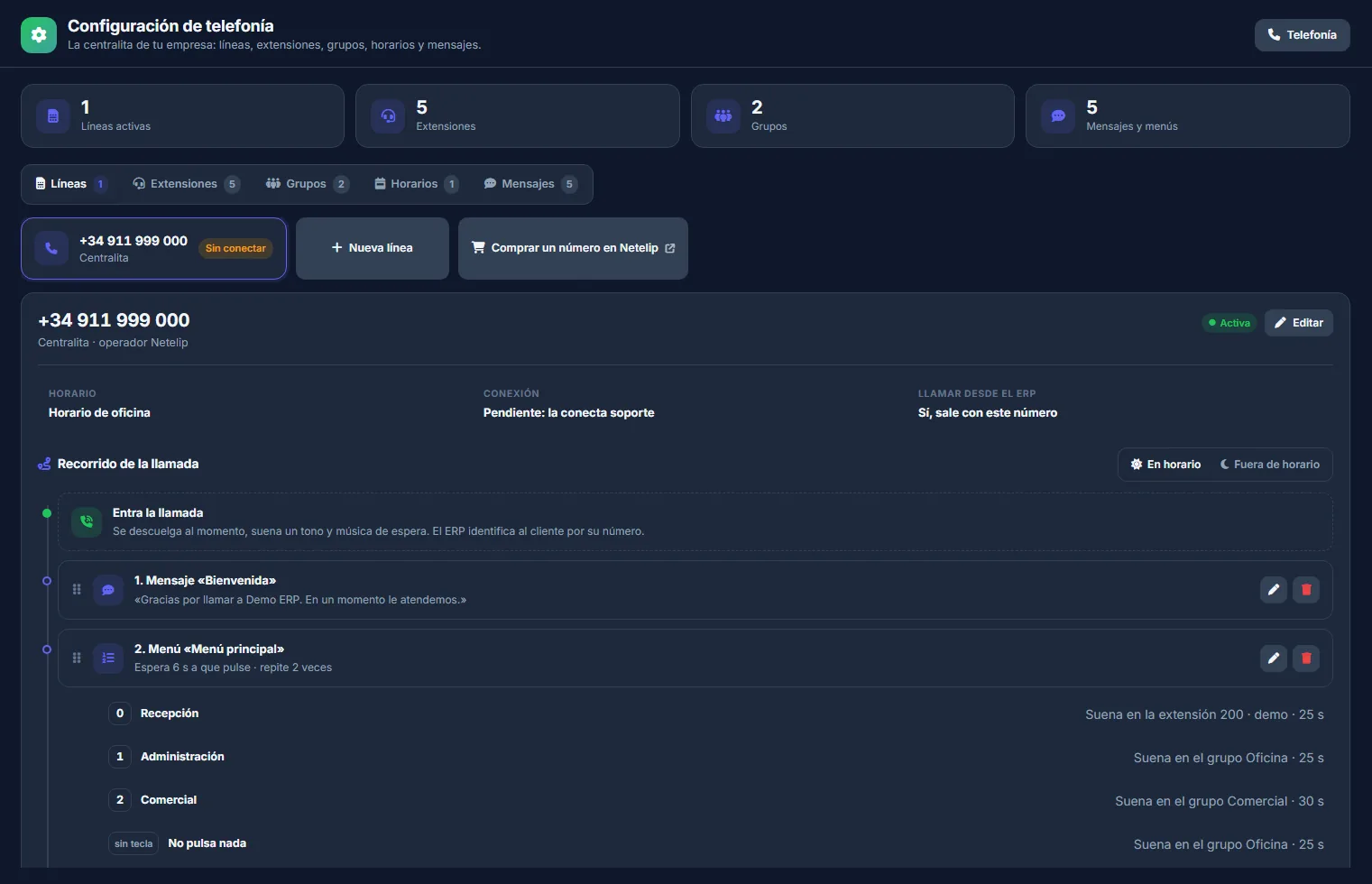The width and height of the screenshot is (1372, 884).
Task: Click the green settings gear icon
Action: coord(39,35)
